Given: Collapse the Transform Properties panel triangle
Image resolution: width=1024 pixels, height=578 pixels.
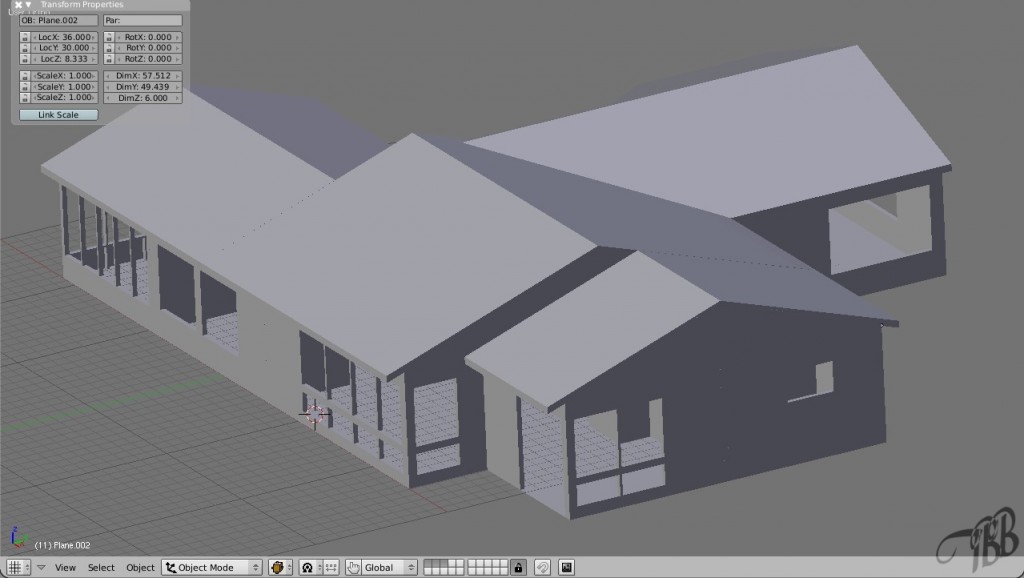Looking at the screenshot, I should click(28, 5).
